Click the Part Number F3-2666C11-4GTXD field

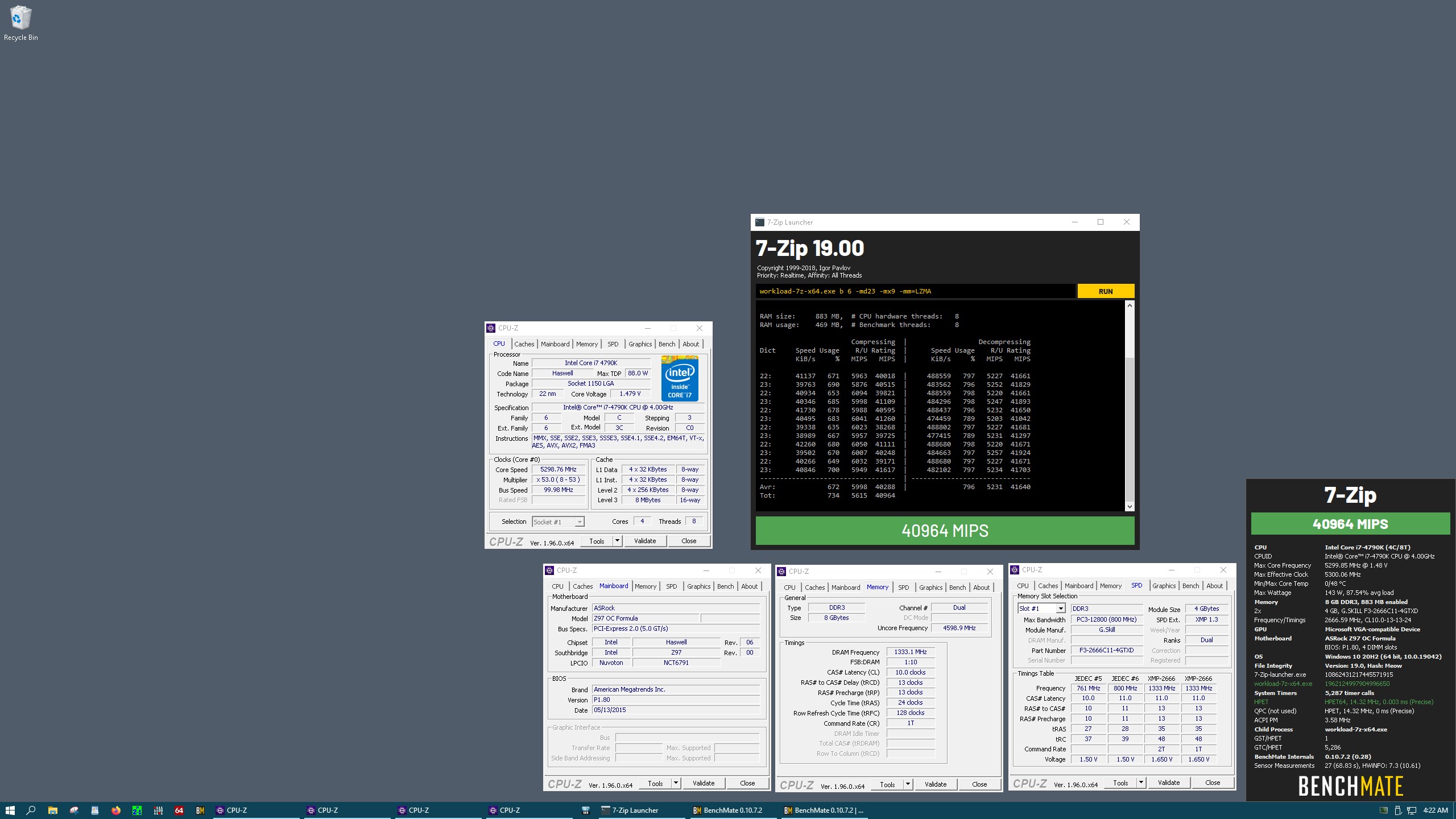click(x=1106, y=650)
